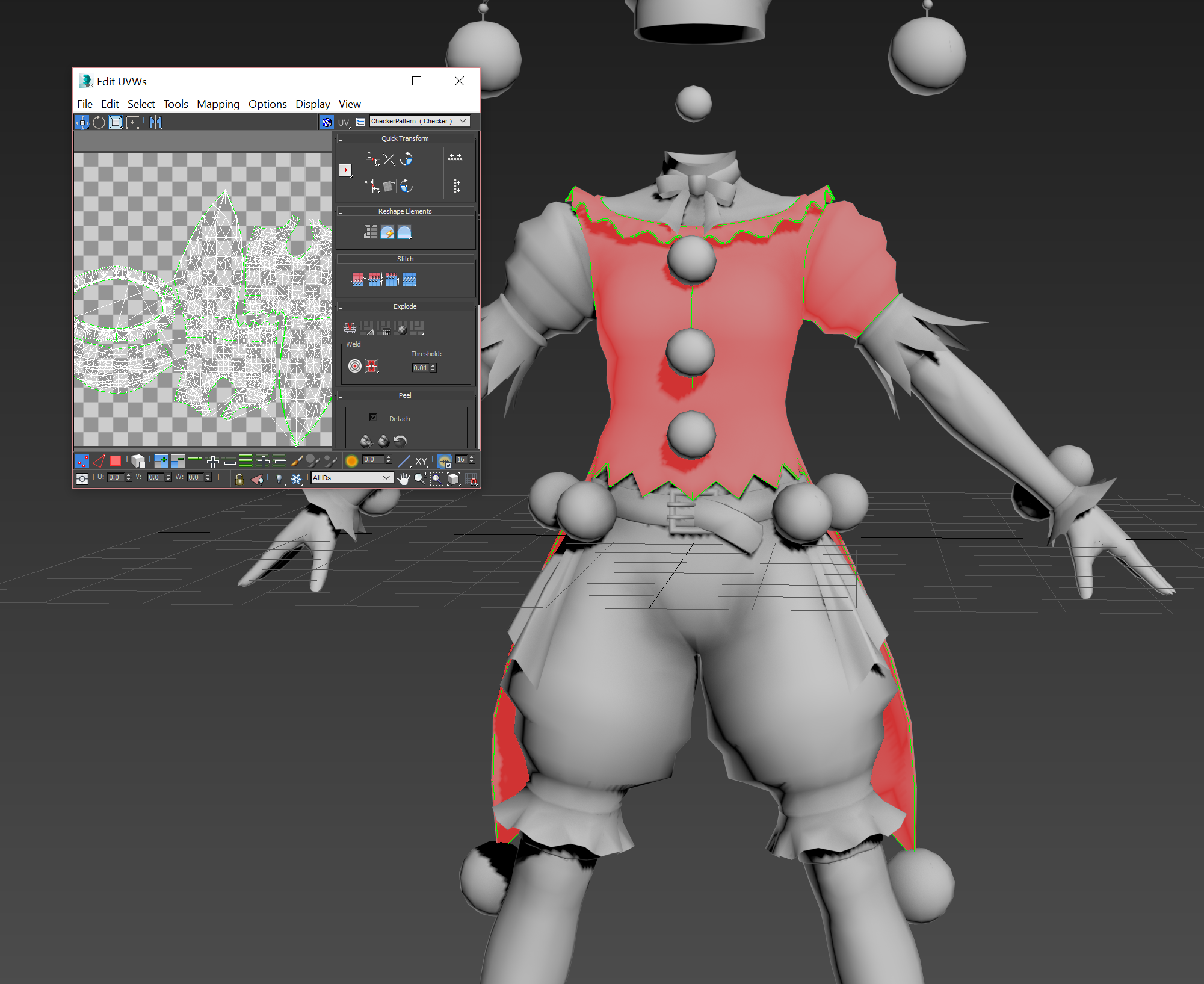The height and width of the screenshot is (984, 1204).
Task: Toggle the Detach checkbox in Peel
Action: pos(373,418)
